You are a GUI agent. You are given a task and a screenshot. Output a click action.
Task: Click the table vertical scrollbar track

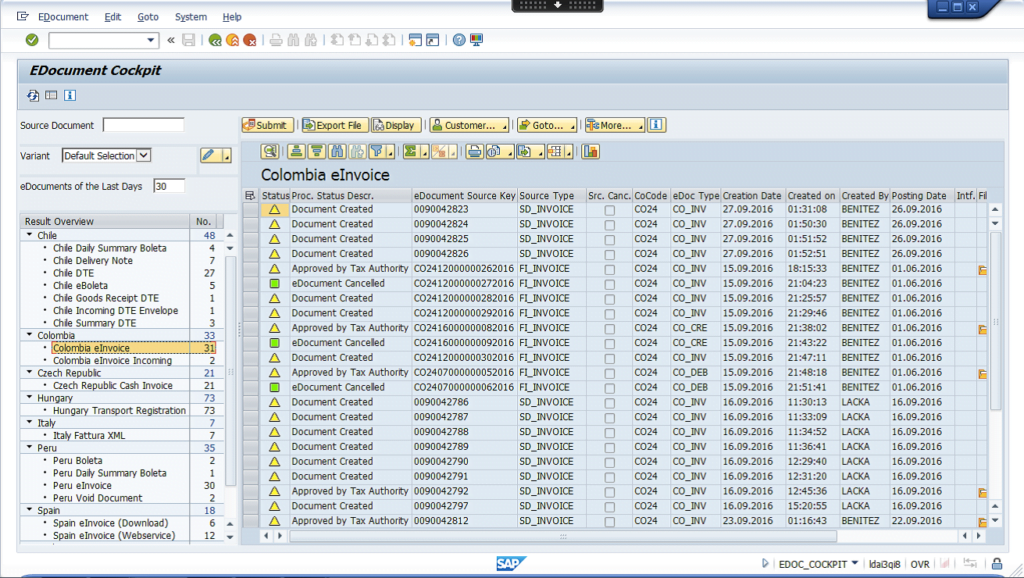995,320
